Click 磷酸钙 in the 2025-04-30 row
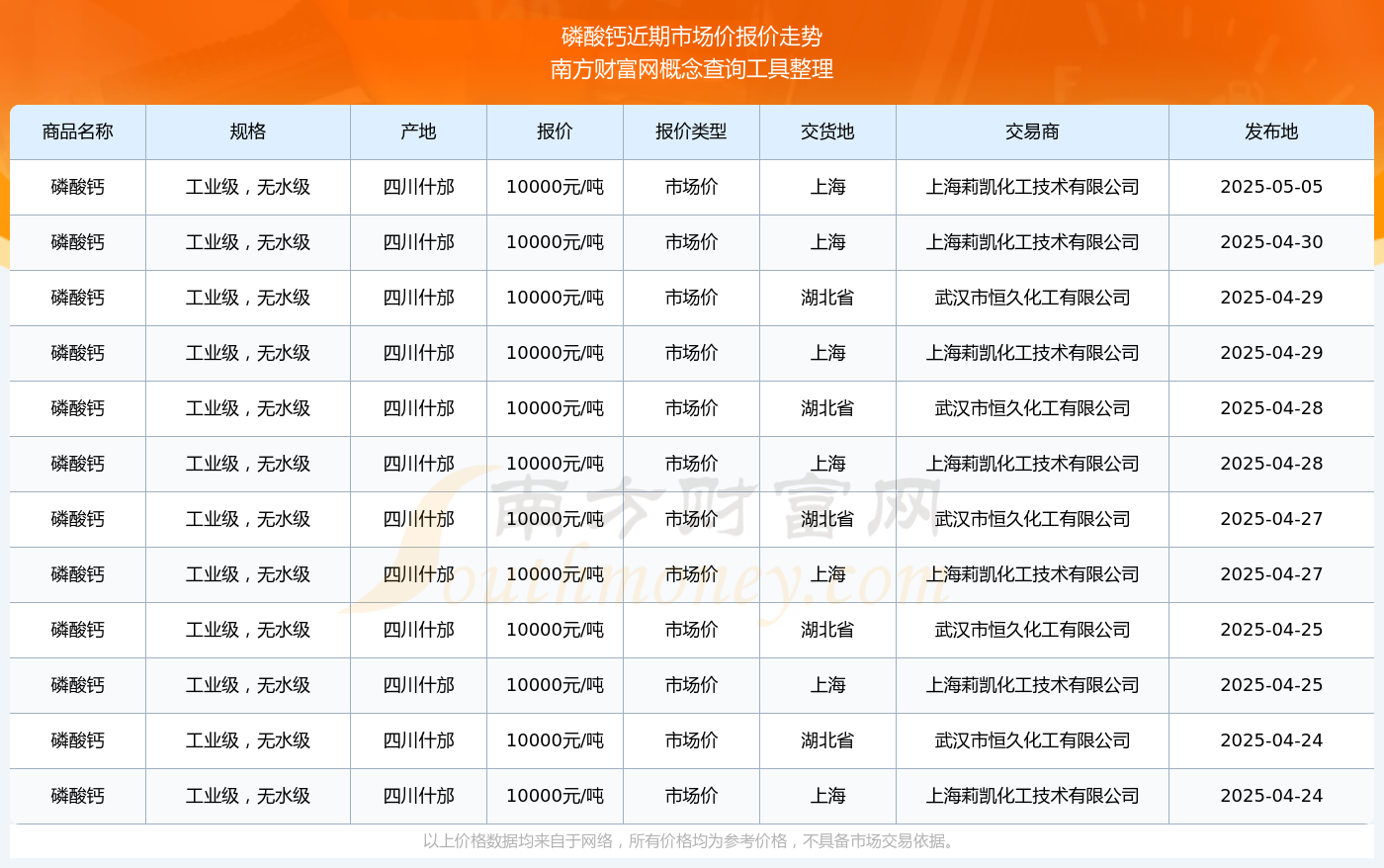The width and height of the screenshot is (1384, 868). click(x=78, y=242)
